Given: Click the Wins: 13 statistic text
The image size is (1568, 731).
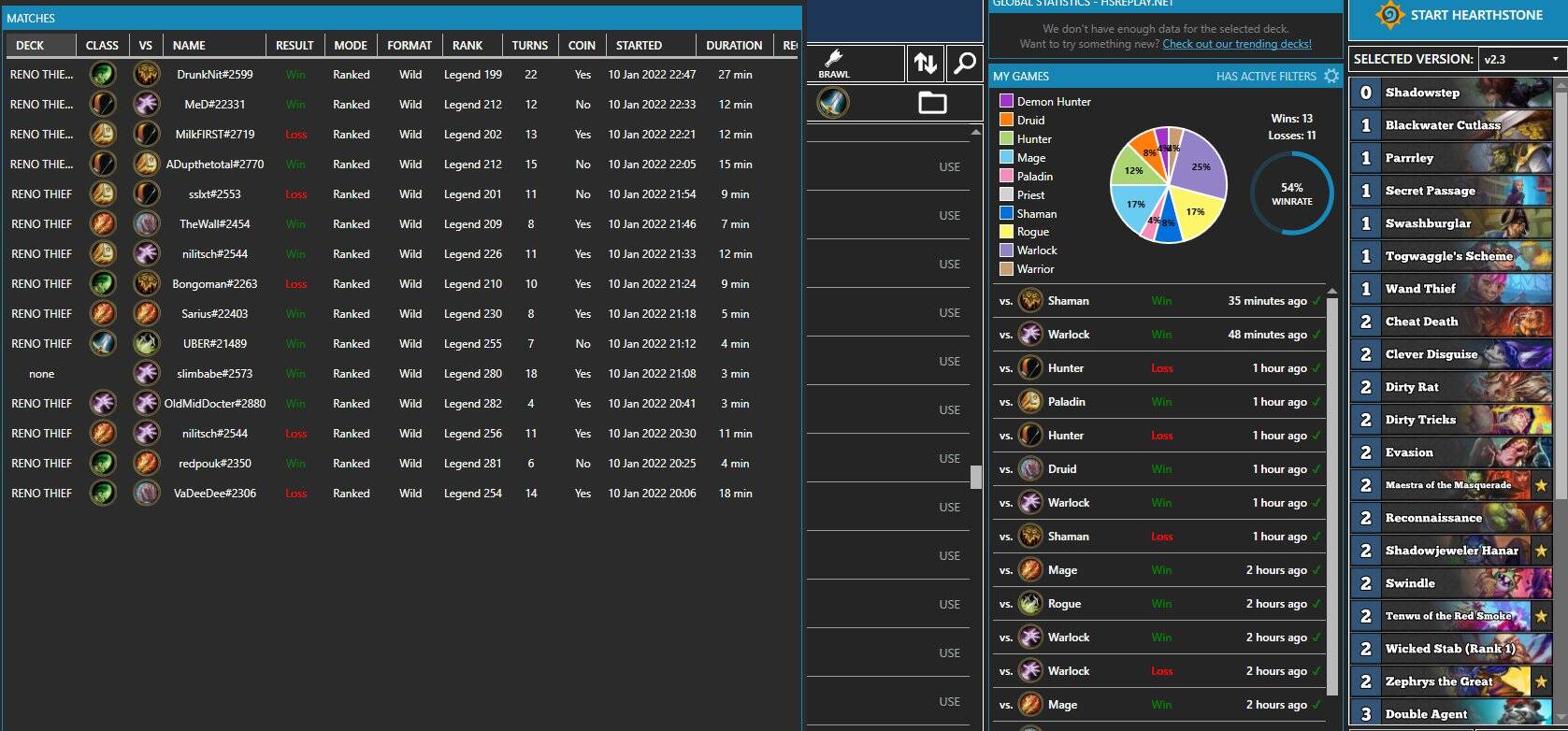Looking at the screenshot, I should tap(1292, 119).
